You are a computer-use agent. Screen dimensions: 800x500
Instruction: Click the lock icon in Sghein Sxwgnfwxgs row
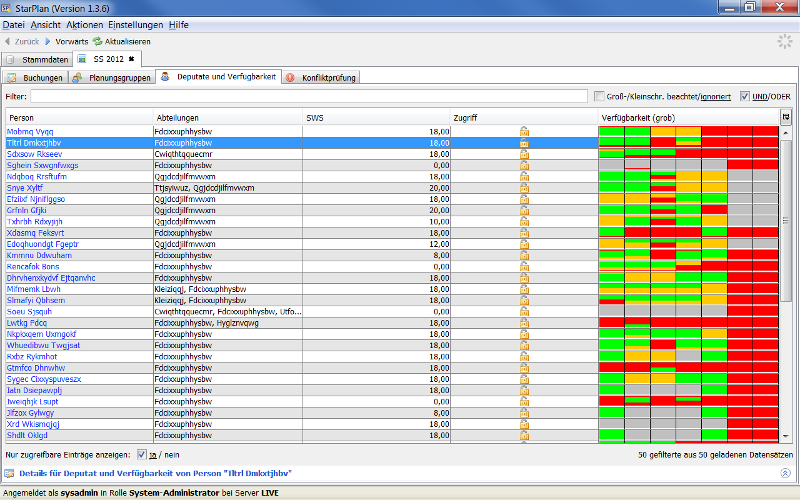[524, 165]
